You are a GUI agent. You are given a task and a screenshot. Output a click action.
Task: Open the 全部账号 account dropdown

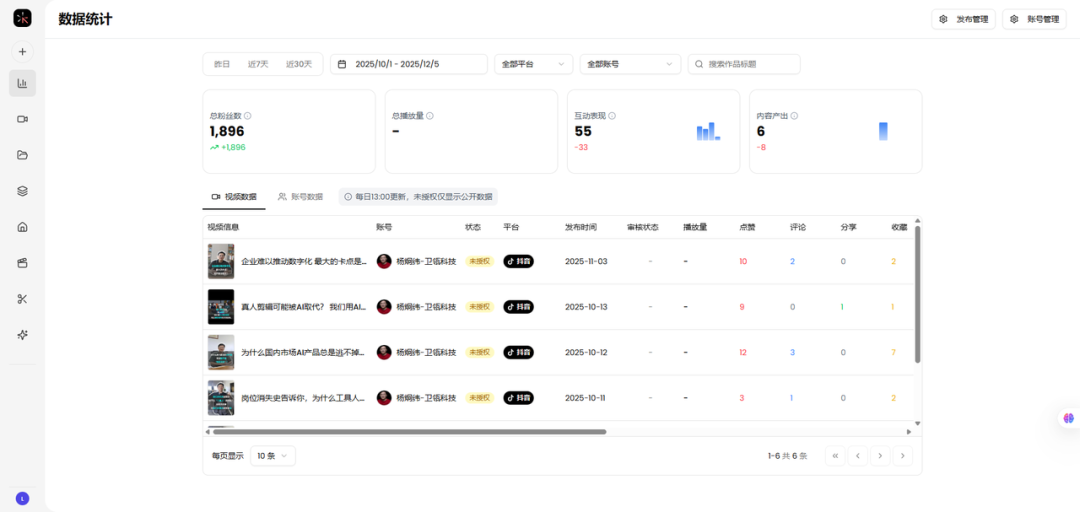click(630, 64)
